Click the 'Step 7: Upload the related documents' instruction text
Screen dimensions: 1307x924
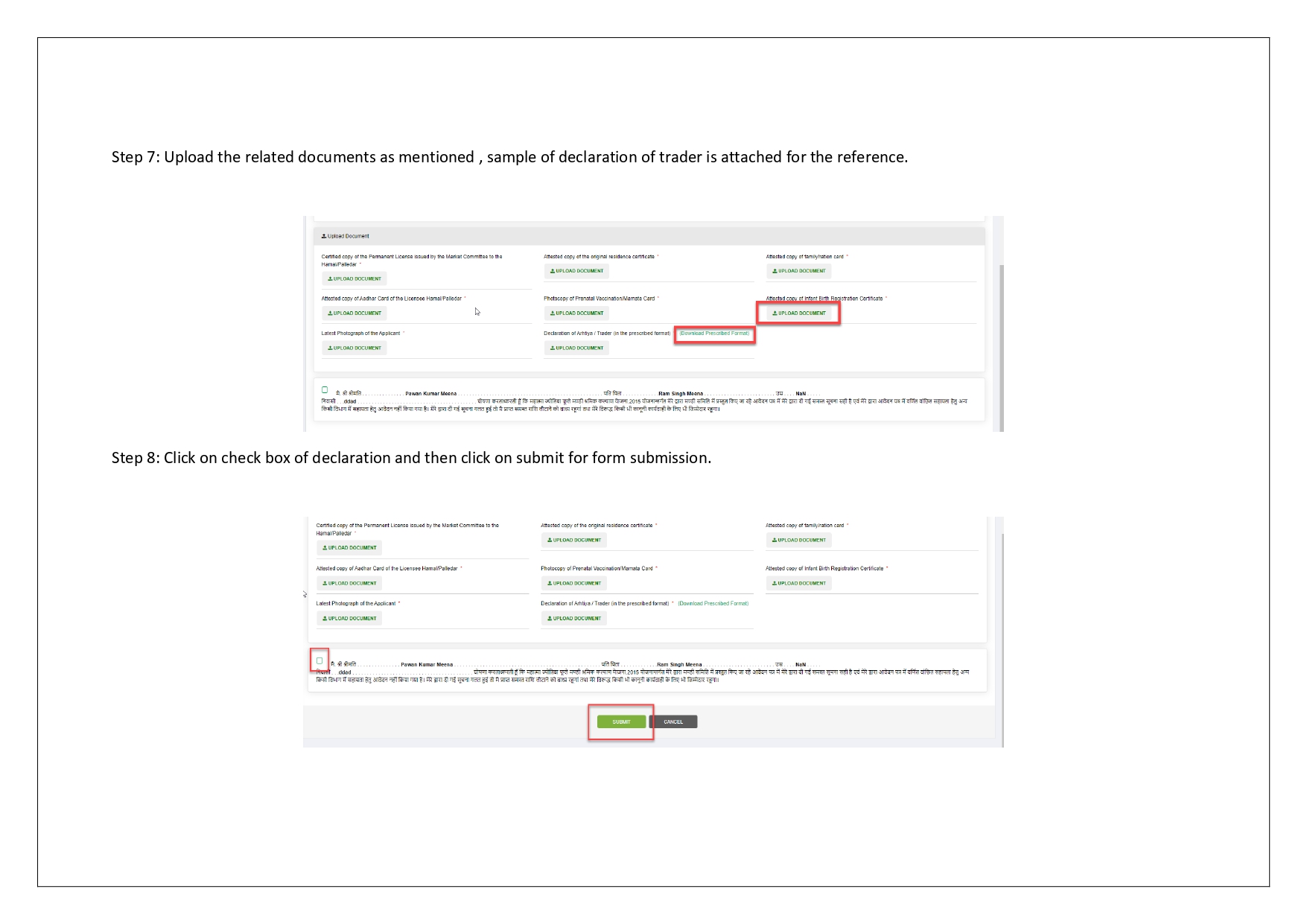tap(509, 157)
